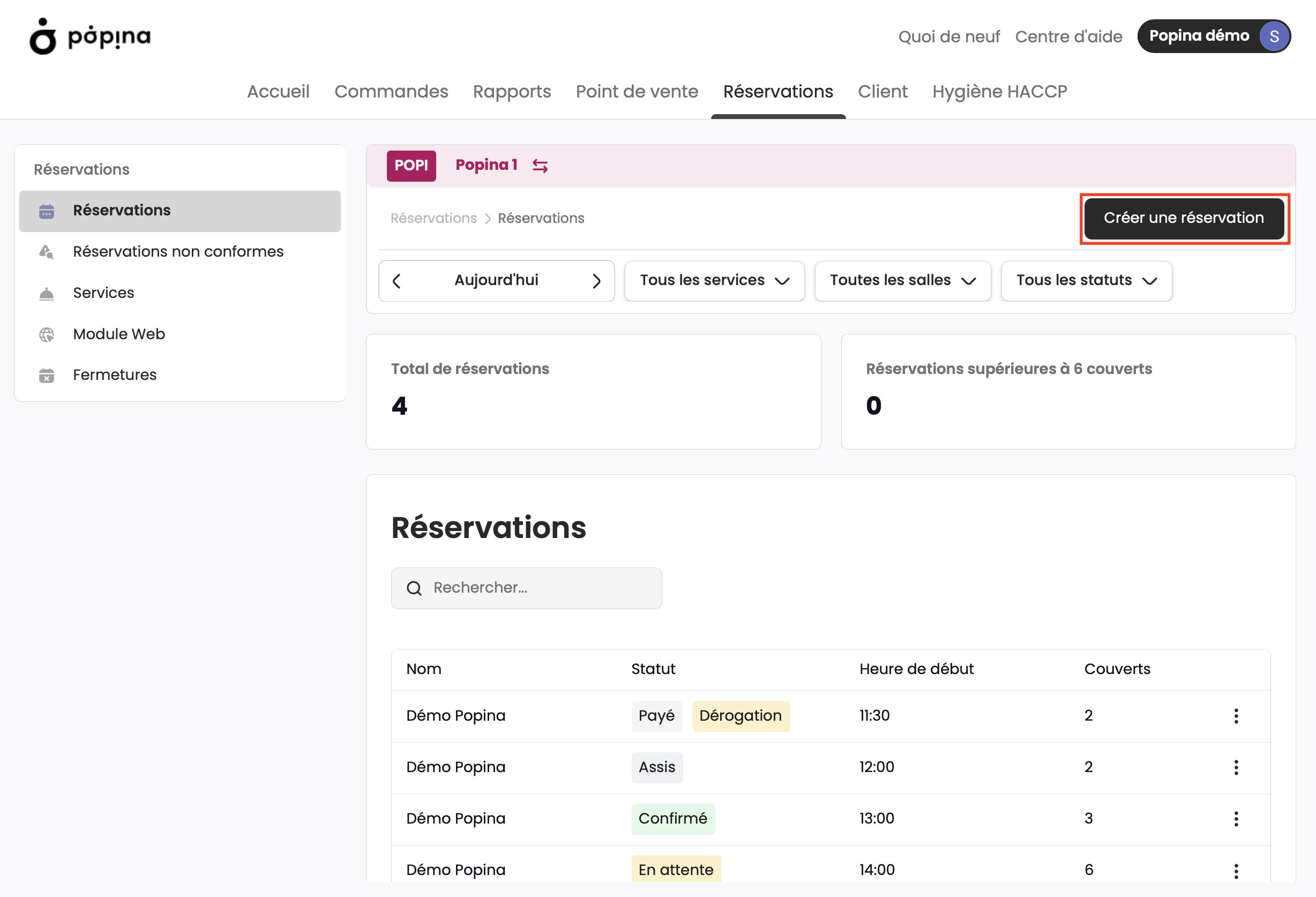
Task: Click the Réservations non conformes icon
Action: coord(47,252)
